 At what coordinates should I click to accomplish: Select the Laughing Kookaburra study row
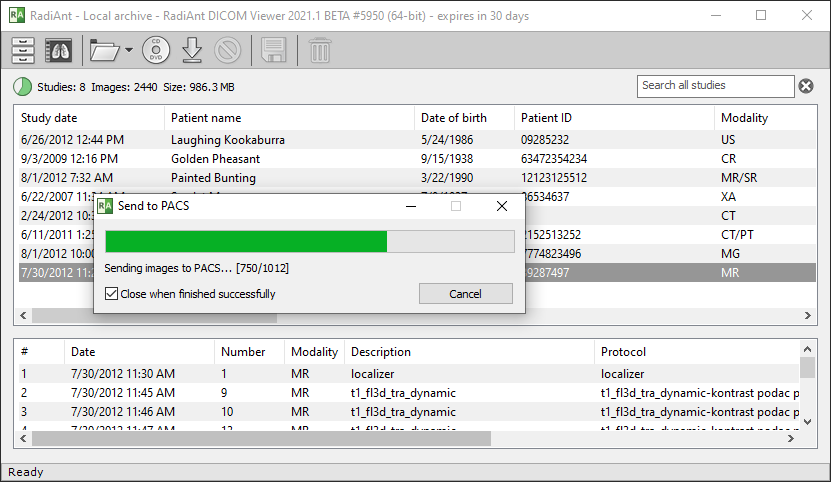[417, 140]
